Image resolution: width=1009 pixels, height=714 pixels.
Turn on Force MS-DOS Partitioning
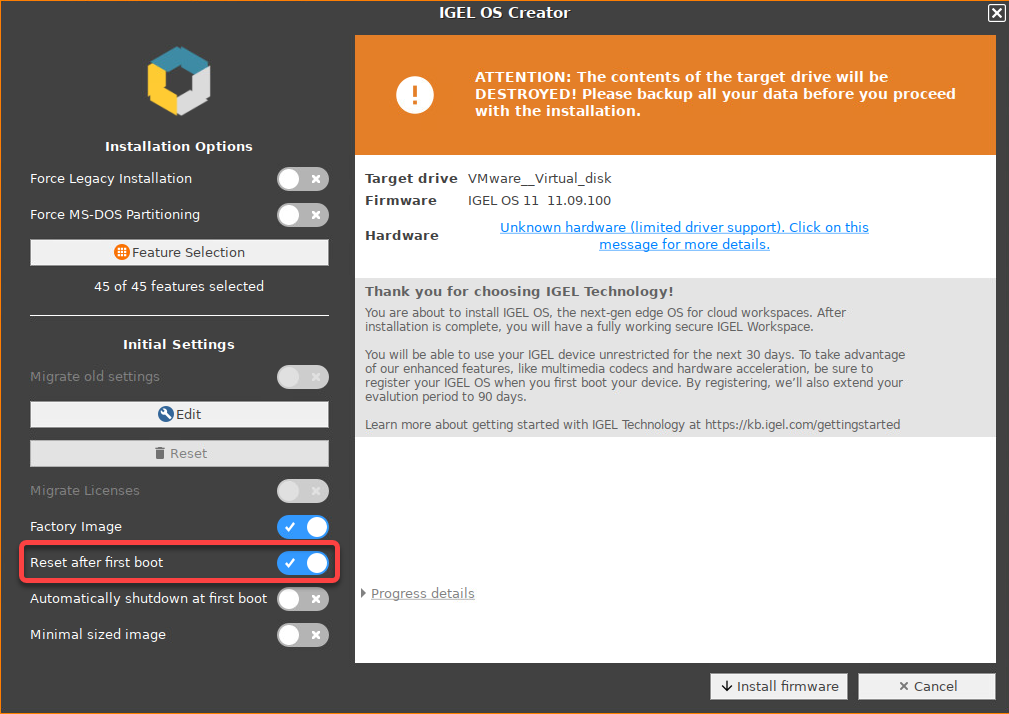pos(302,215)
